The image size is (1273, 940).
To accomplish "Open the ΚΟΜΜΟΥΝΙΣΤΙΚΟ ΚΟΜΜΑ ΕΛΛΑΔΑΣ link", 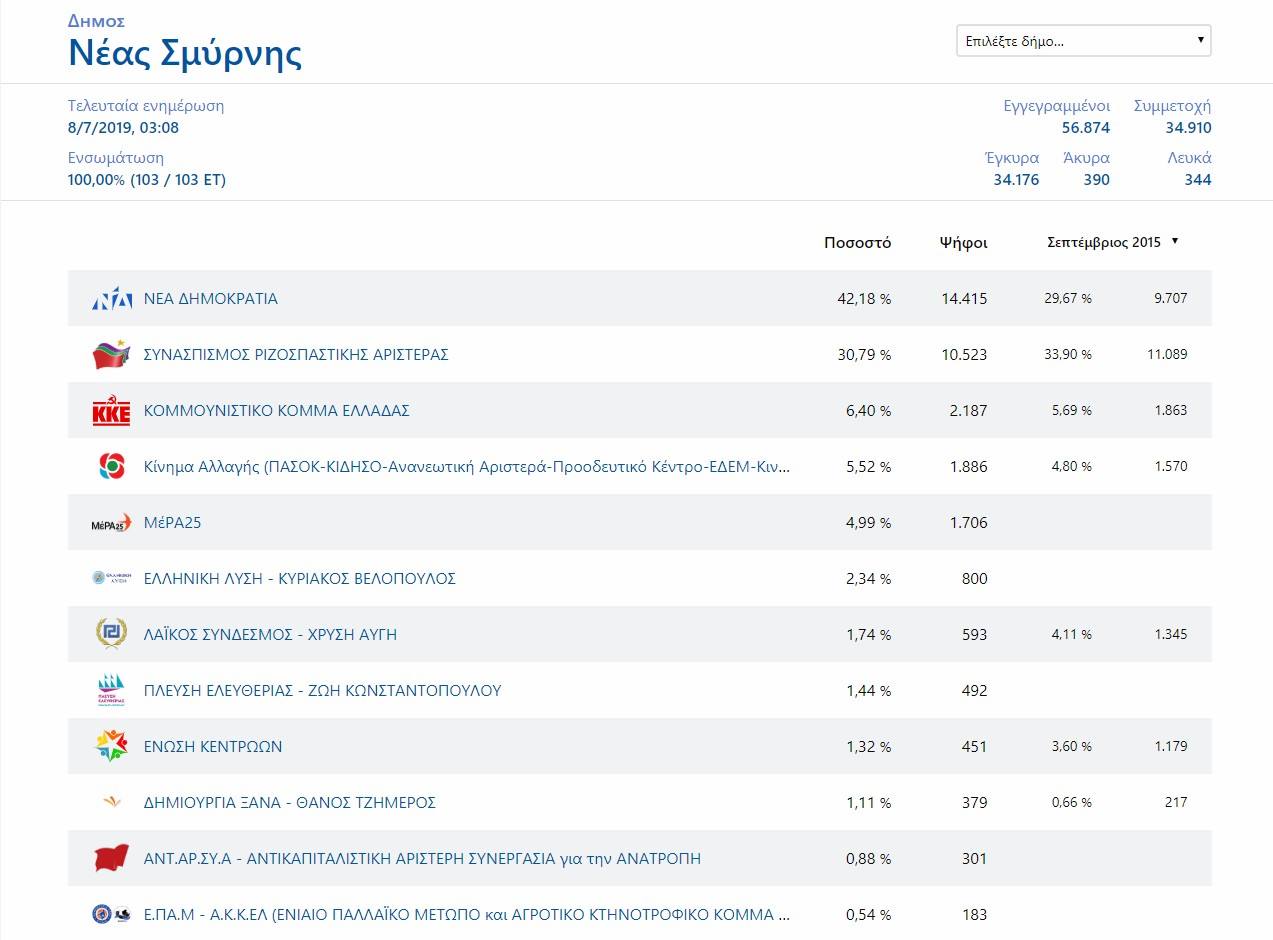I will pyautogui.click(x=277, y=411).
